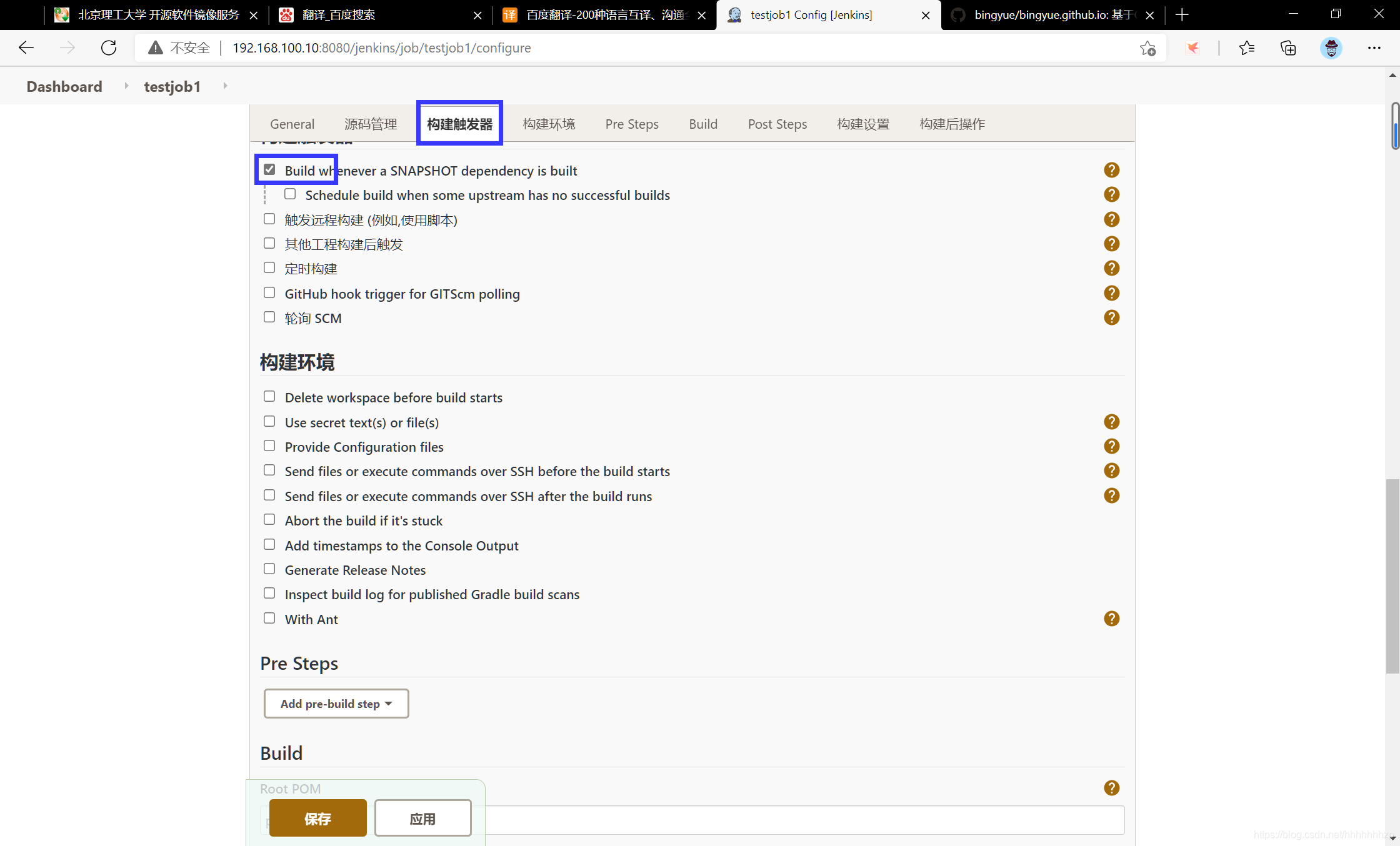Switch to 百度翻译 browser tab
This screenshot has height=846, width=1400.
605,15
